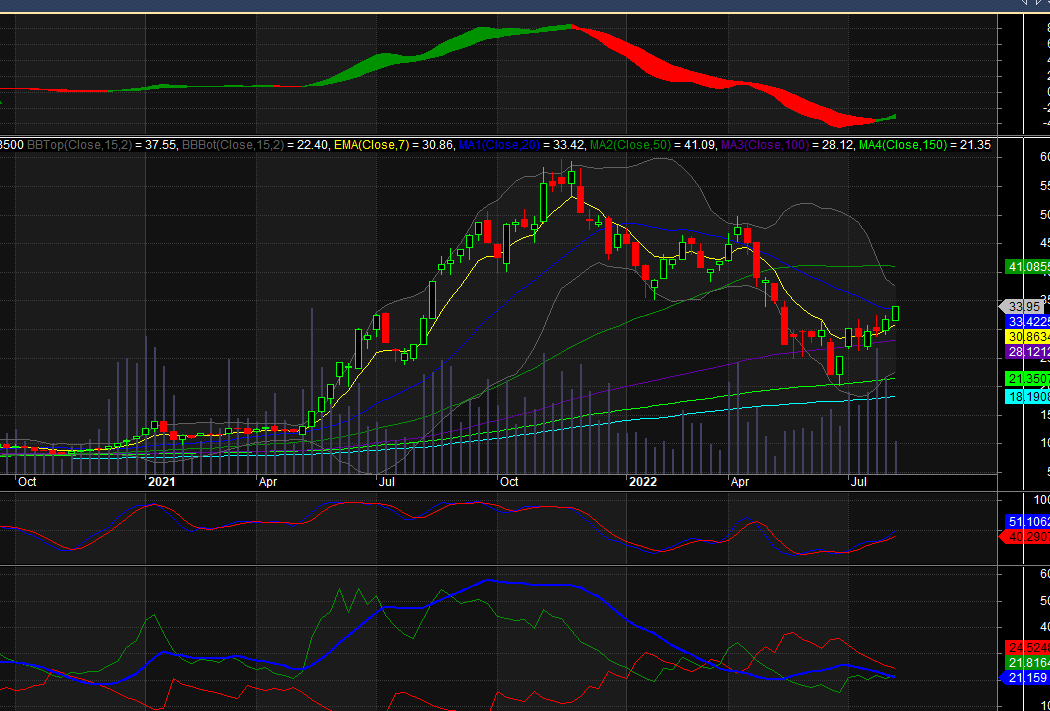Click the blue 51.1062 oscillator value tag
This screenshot has height=711, width=1050.
coord(1027,521)
